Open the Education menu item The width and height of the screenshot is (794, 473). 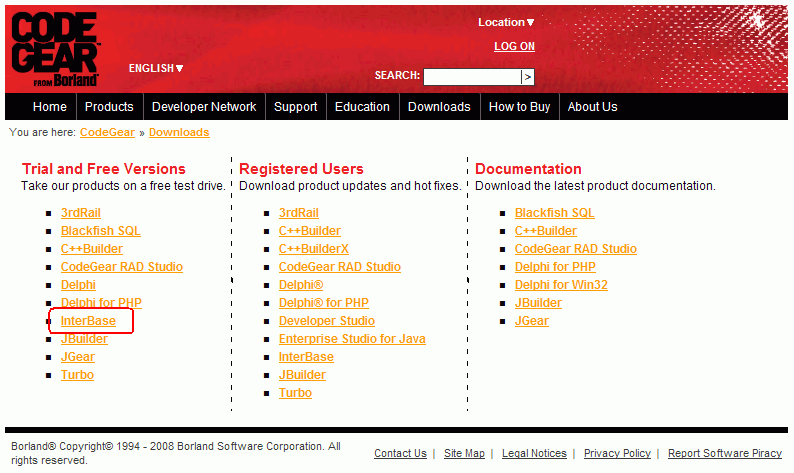[x=362, y=107]
